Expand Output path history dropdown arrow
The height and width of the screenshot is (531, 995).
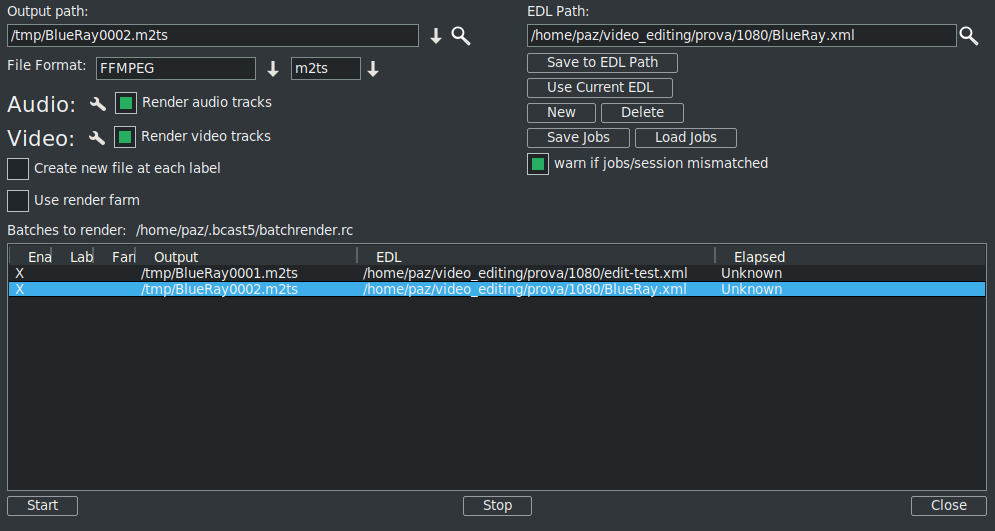click(x=436, y=37)
